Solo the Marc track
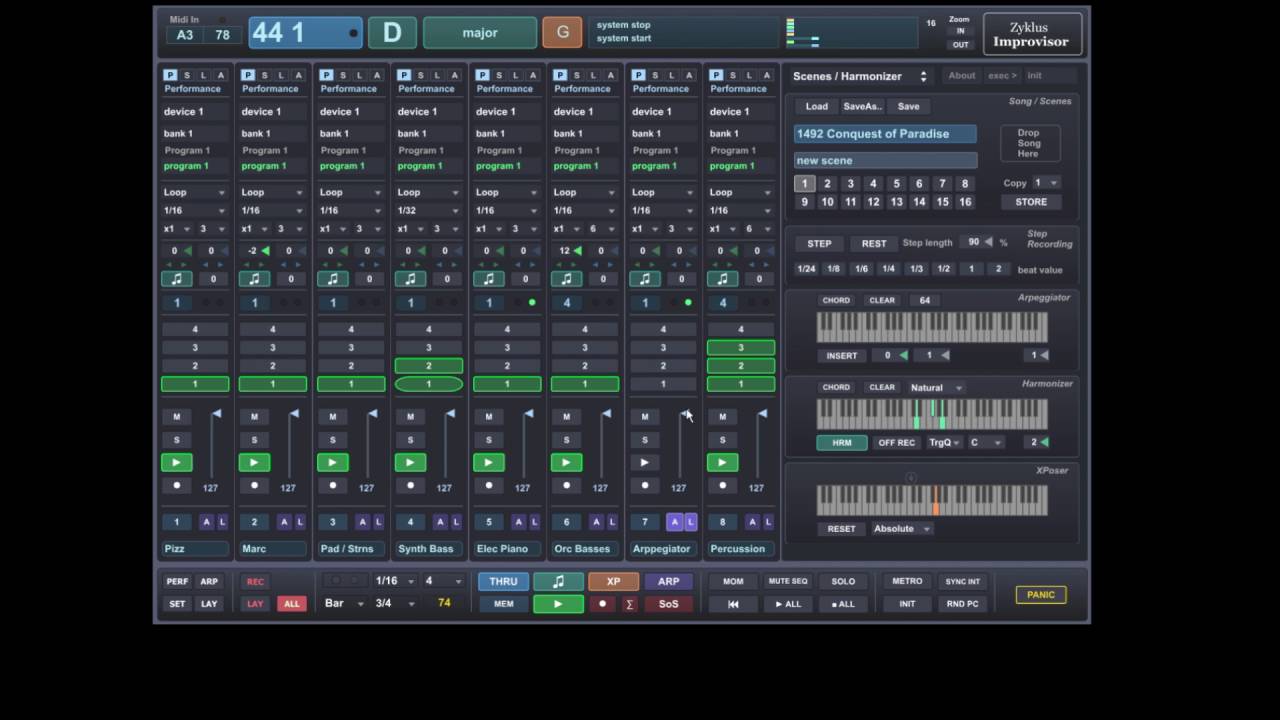 pos(254,440)
